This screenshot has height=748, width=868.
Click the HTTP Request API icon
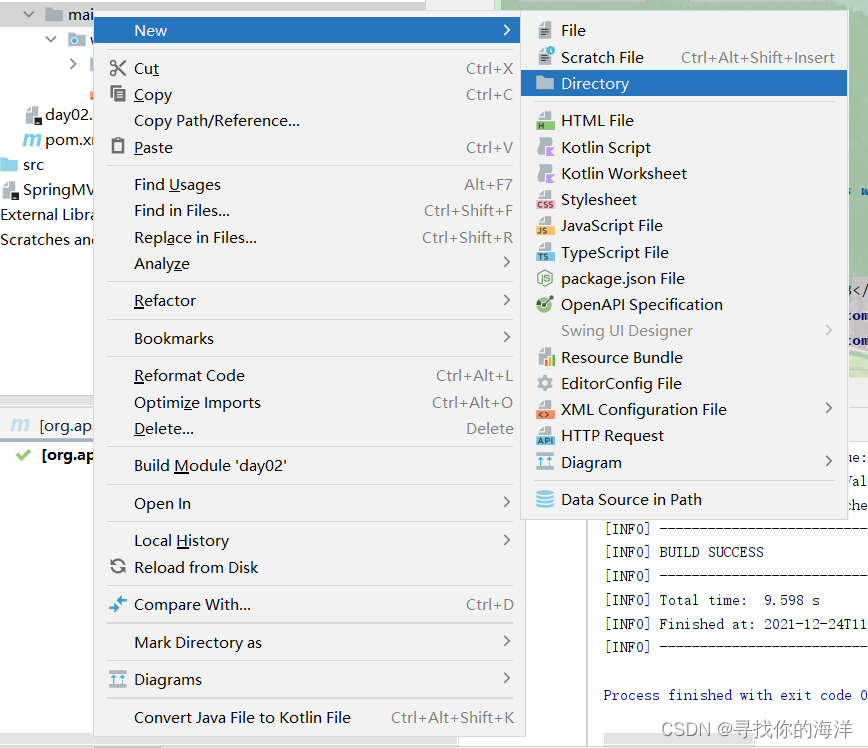(545, 436)
